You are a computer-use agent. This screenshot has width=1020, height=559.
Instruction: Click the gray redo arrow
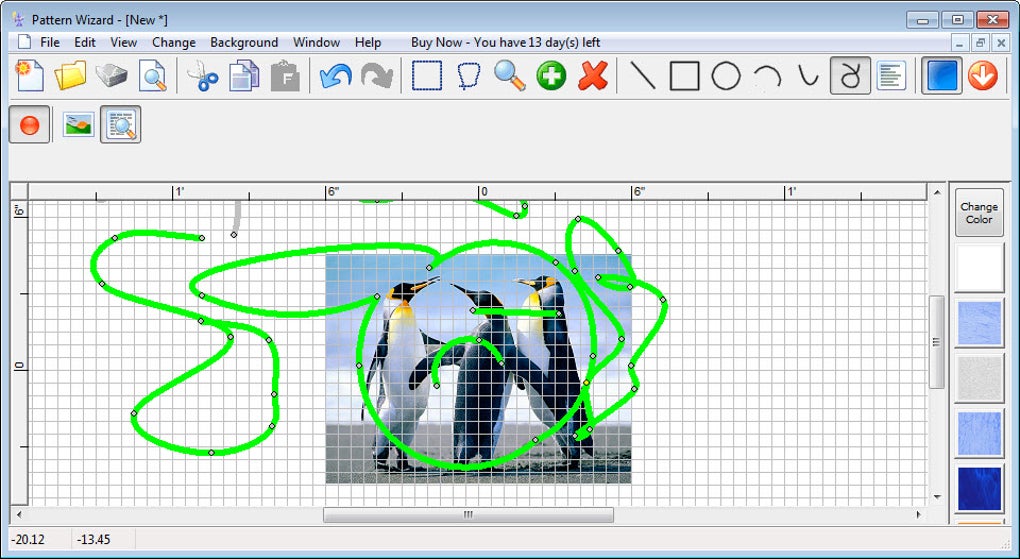point(377,75)
